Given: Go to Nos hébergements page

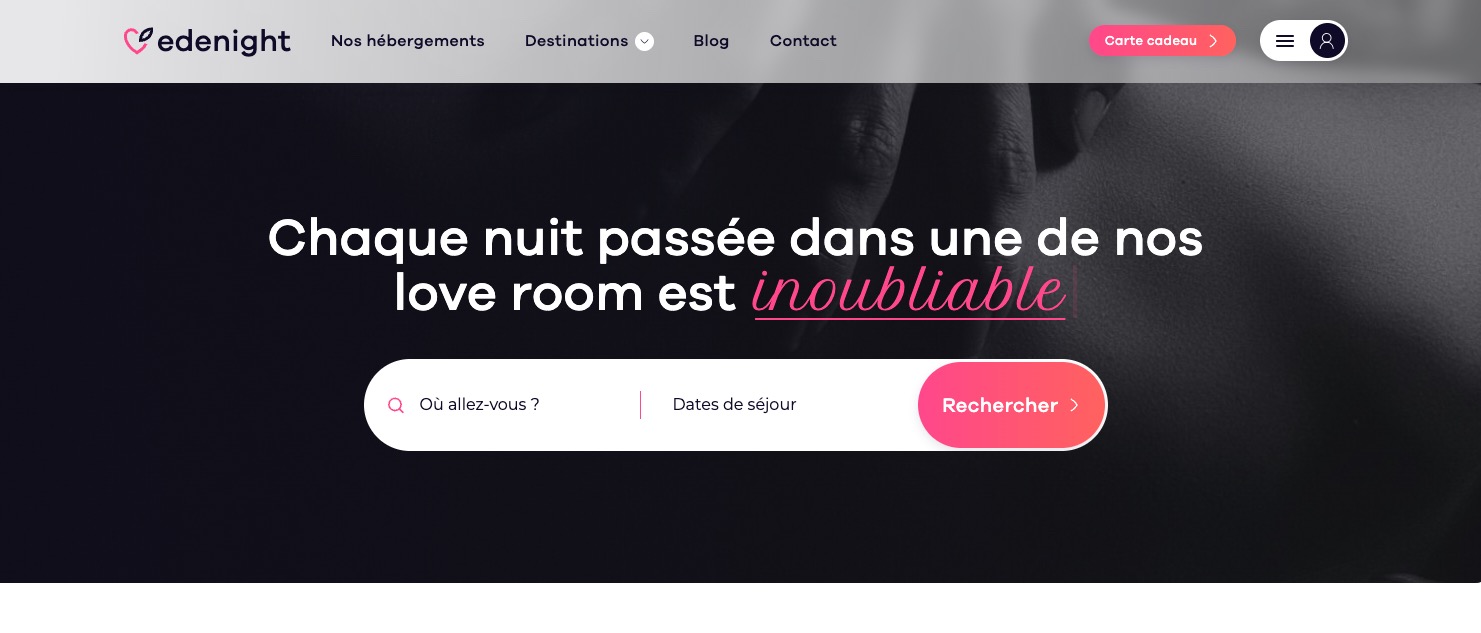Looking at the screenshot, I should 408,41.
